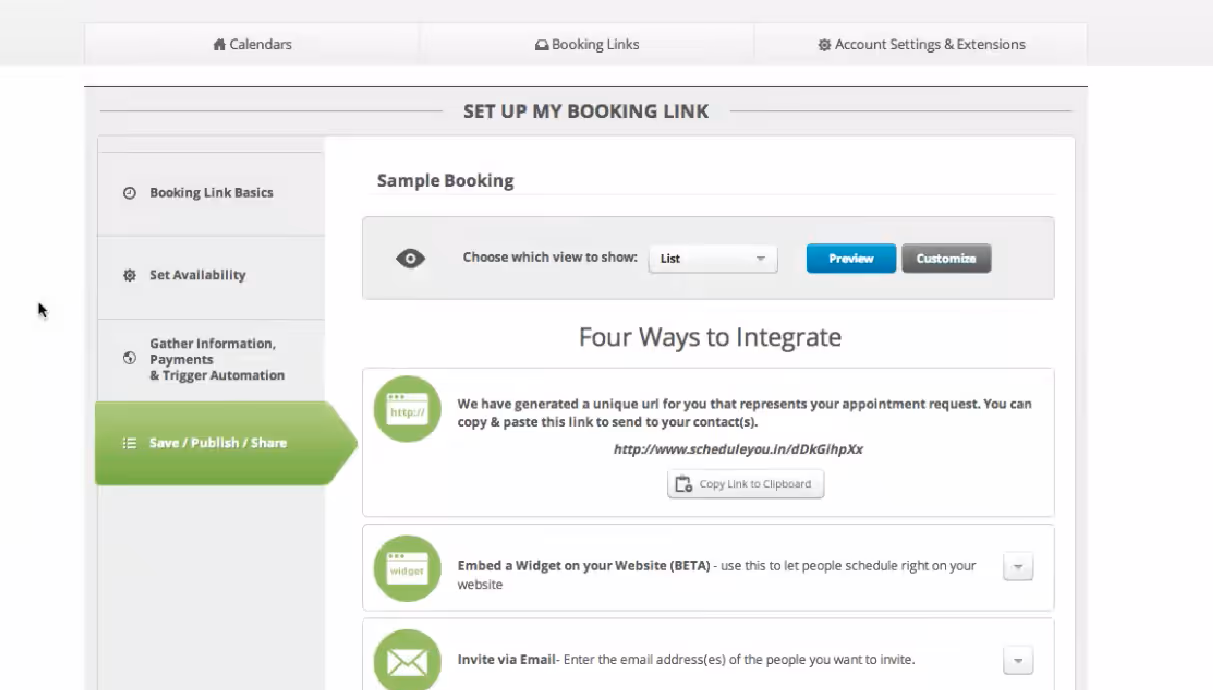The width and height of the screenshot is (1213, 690).
Task: Expand the Invite via Email options
Action: (x=1017, y=660)
